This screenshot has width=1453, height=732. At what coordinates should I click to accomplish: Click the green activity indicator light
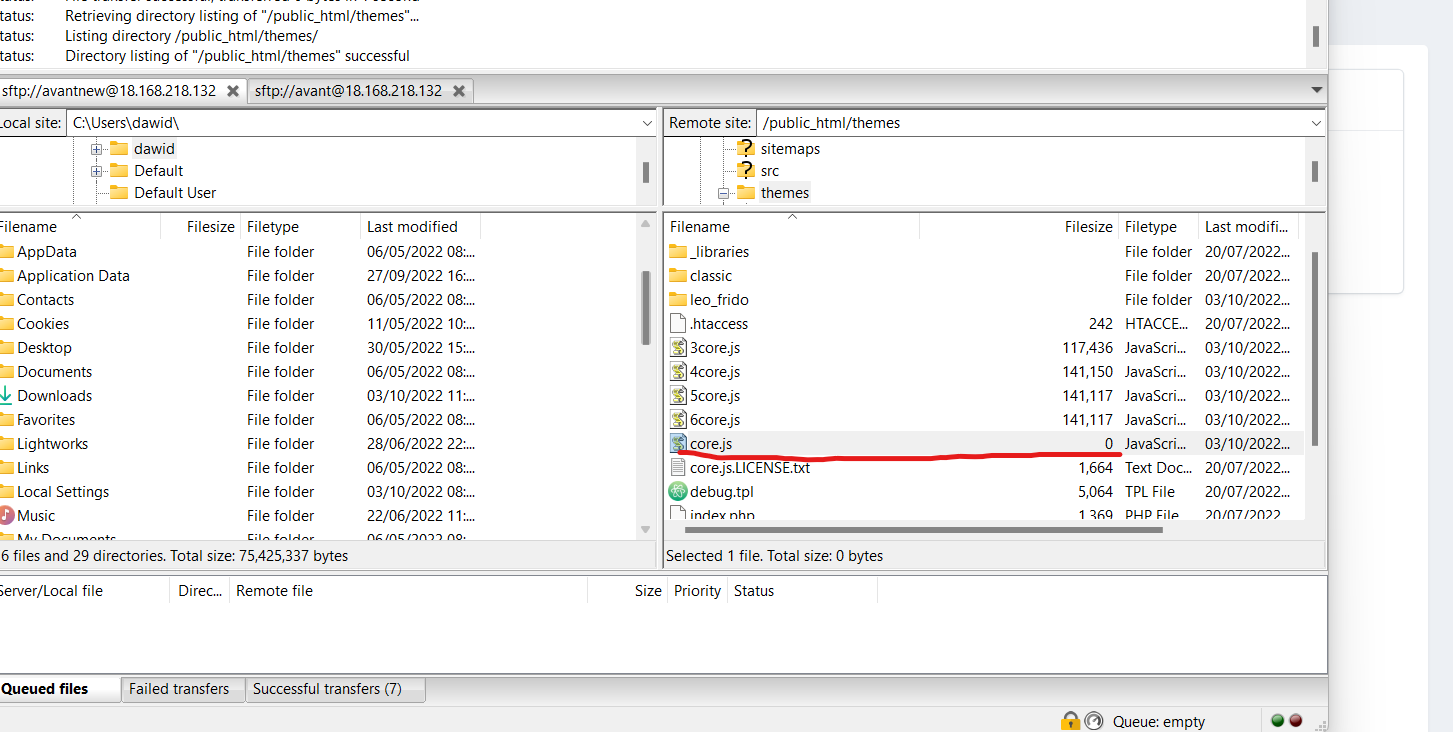(1278, 720)
